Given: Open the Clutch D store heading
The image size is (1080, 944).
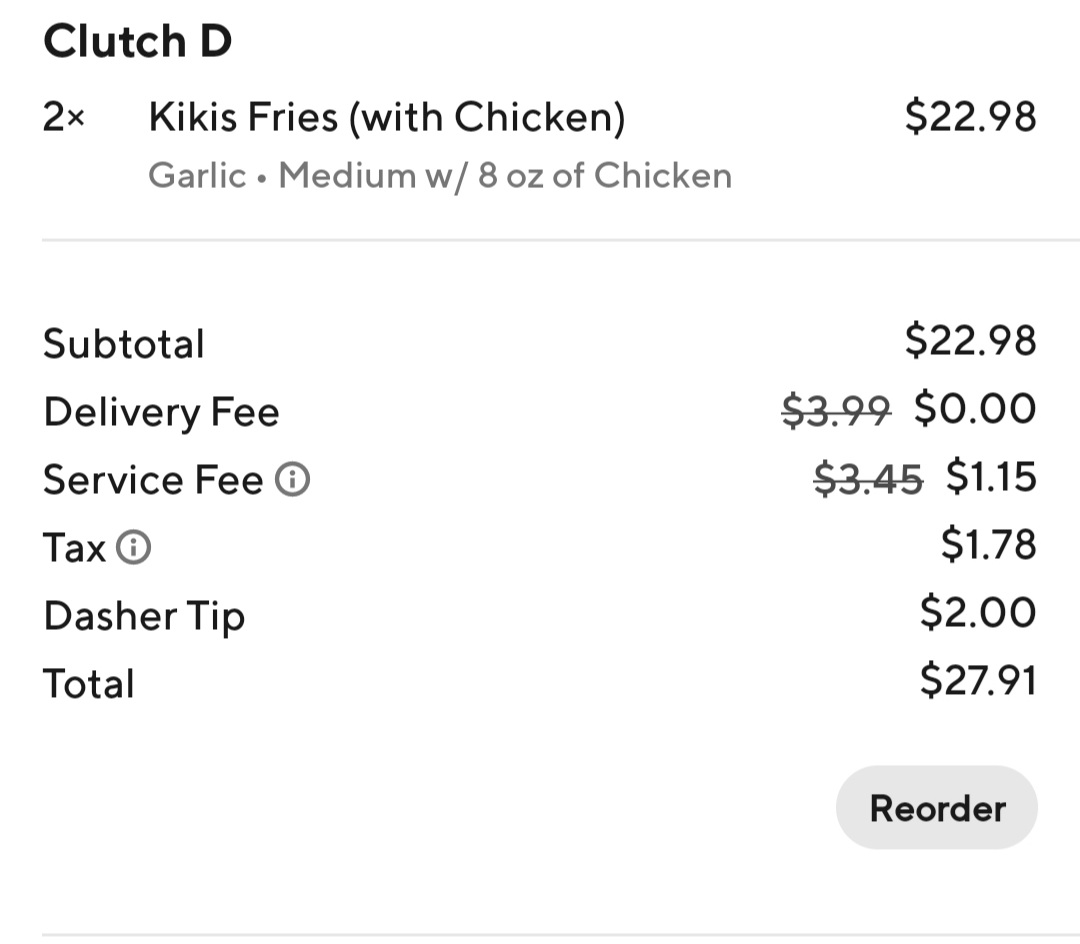Looking at the screenshot, I should 137,42.
